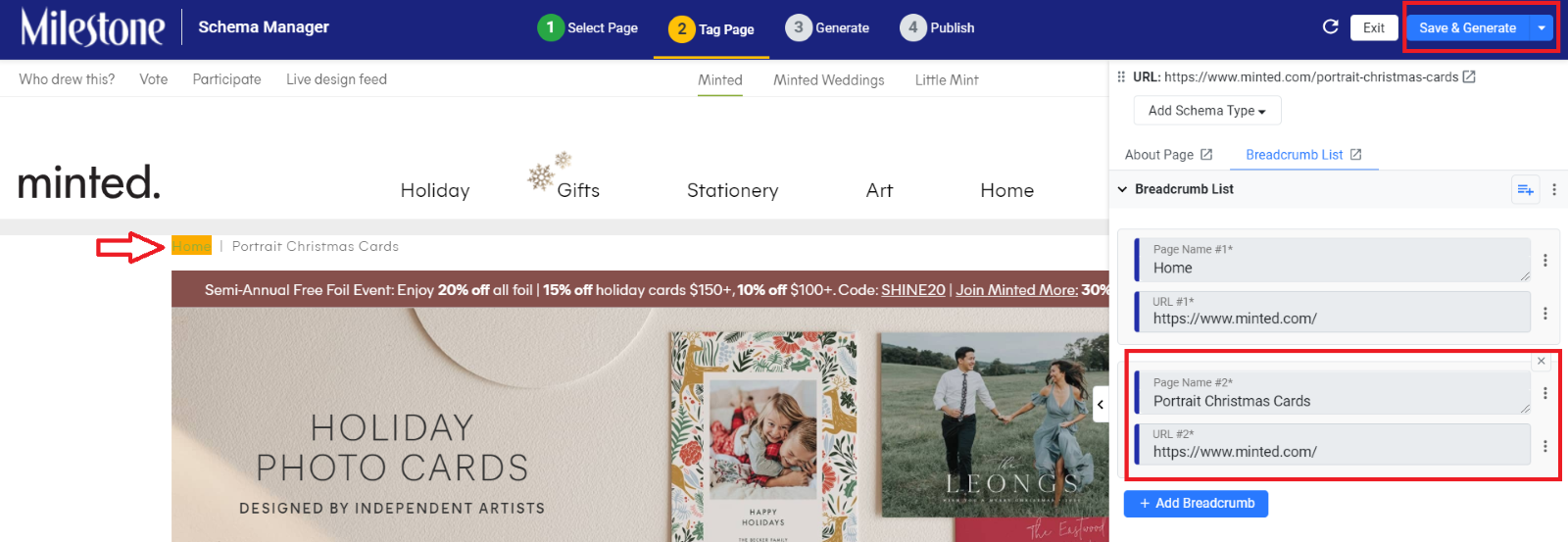Open page URL external link icon

(1469, 76)
